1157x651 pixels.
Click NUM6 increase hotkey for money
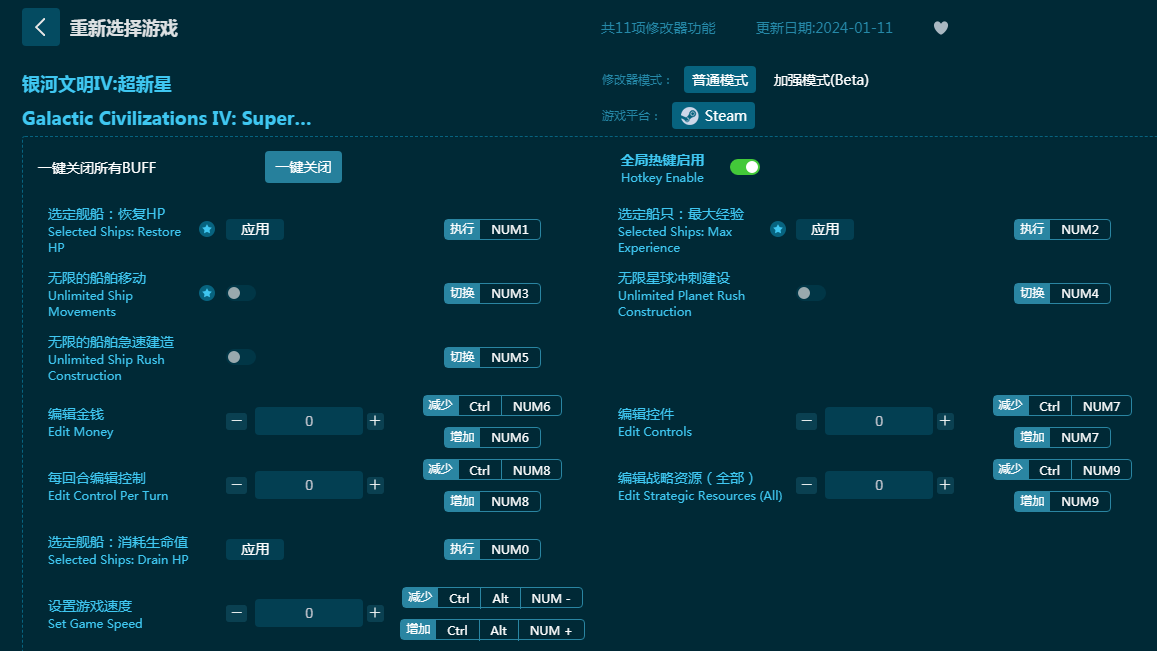pyautogui.click(x=492, y=438)
